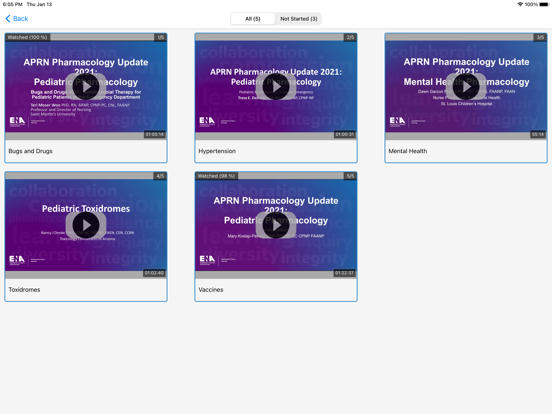Image resolution: width=552 pixels, height=414 pixels.
Task: Open the Toxidromes title label
Action: [x=24, y=290]
